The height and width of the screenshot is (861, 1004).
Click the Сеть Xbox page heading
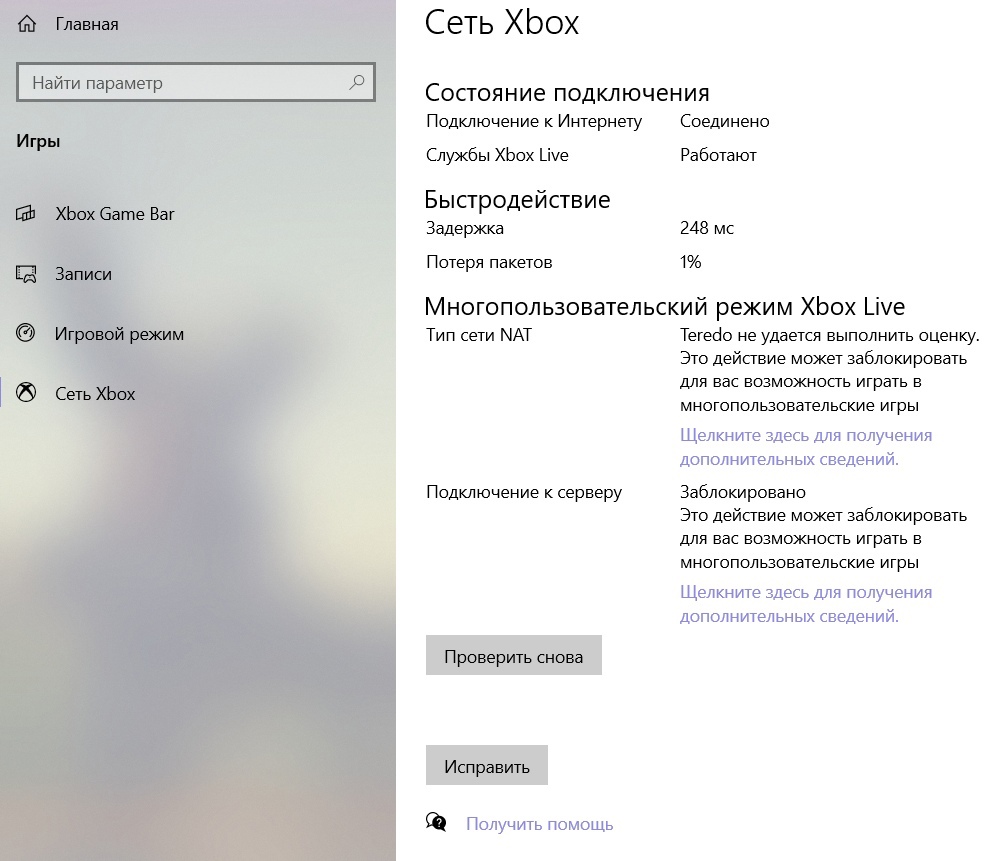502,23
